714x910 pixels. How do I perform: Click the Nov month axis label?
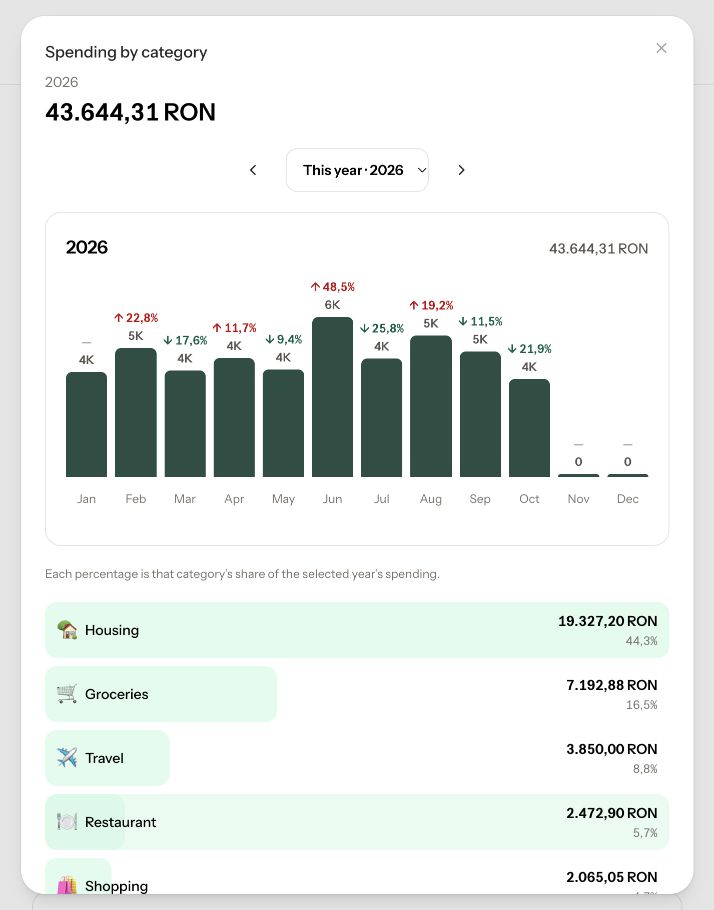(x=579, y=499)
